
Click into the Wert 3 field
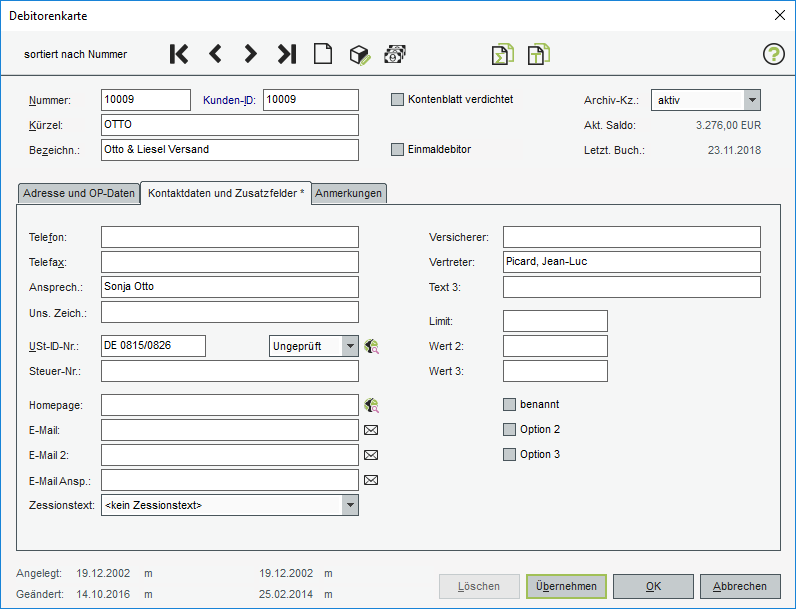point(555,371)
